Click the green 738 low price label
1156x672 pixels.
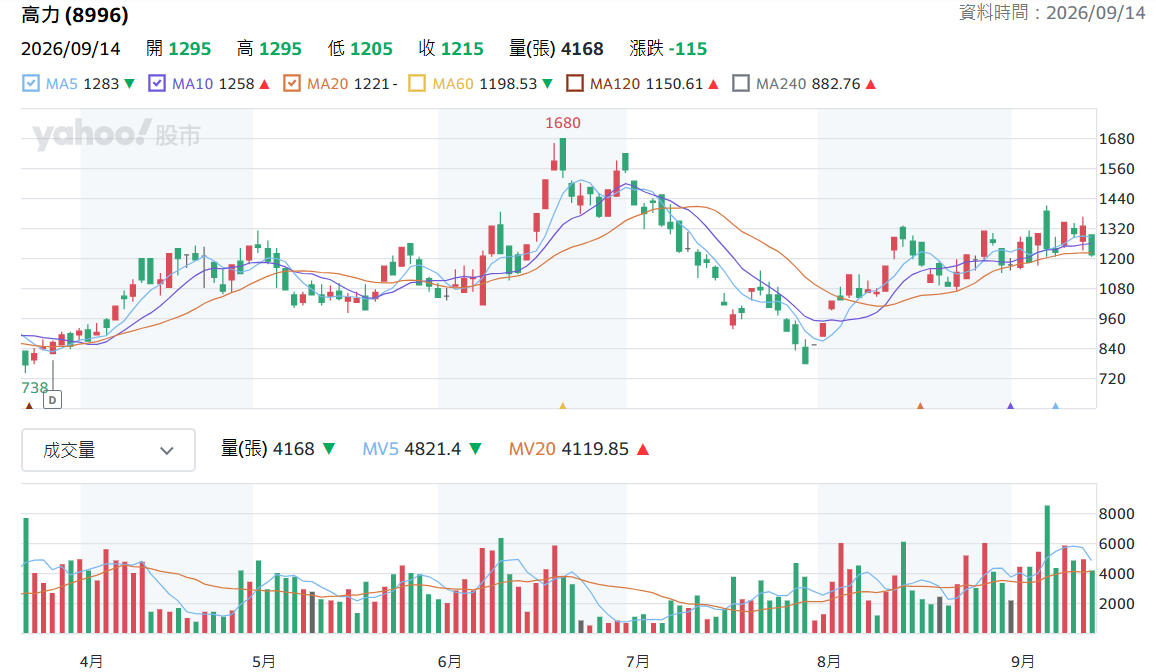tap(35, 388)
